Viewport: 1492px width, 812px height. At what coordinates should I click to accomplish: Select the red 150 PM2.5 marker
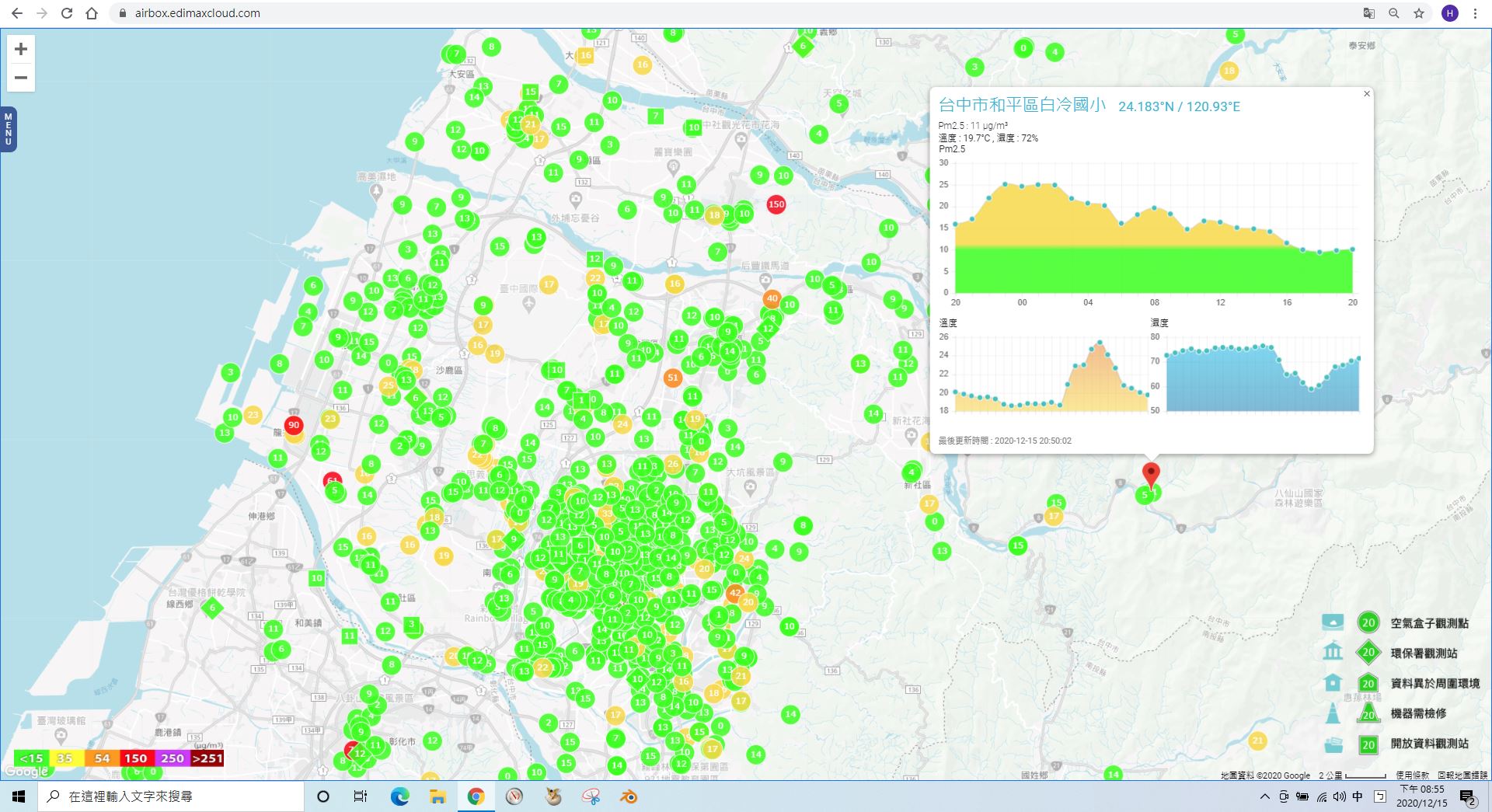[x=776, y=204]
